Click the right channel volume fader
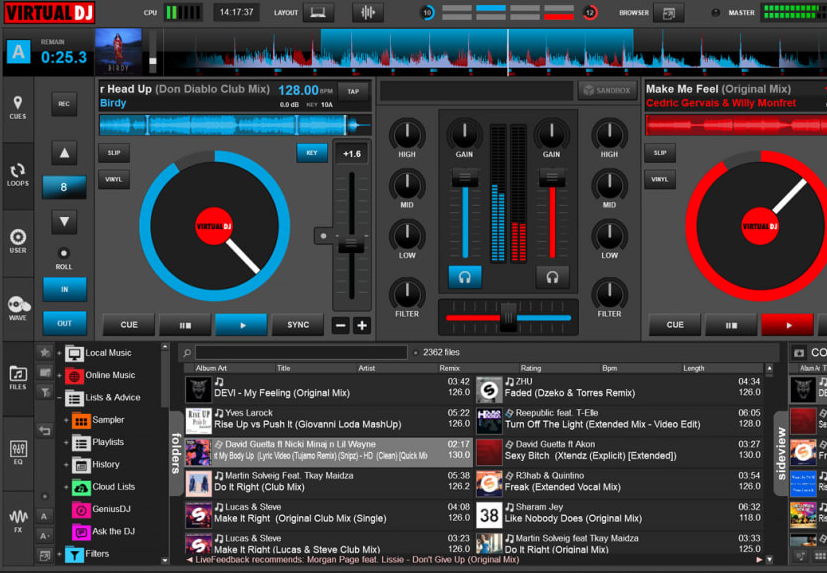 pyautogui.click(x=552, y=178)
